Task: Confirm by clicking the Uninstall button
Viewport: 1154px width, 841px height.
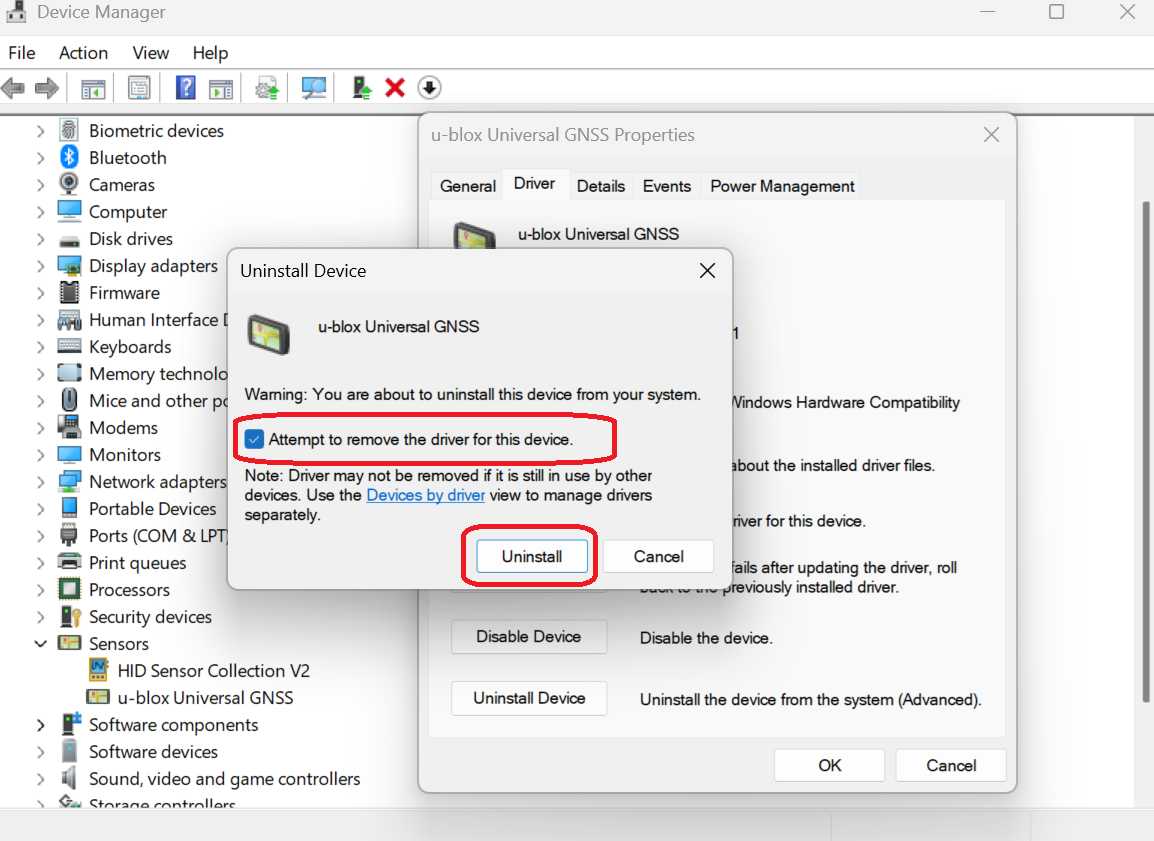Action: tap(531, 556)
